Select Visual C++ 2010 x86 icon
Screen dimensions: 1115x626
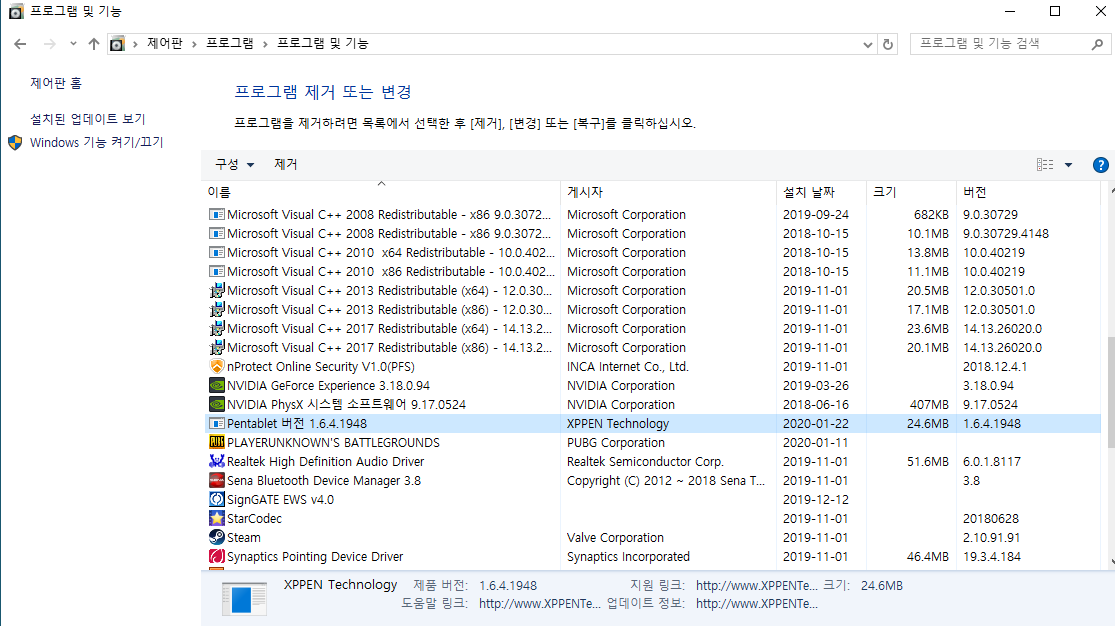(217, 272)
